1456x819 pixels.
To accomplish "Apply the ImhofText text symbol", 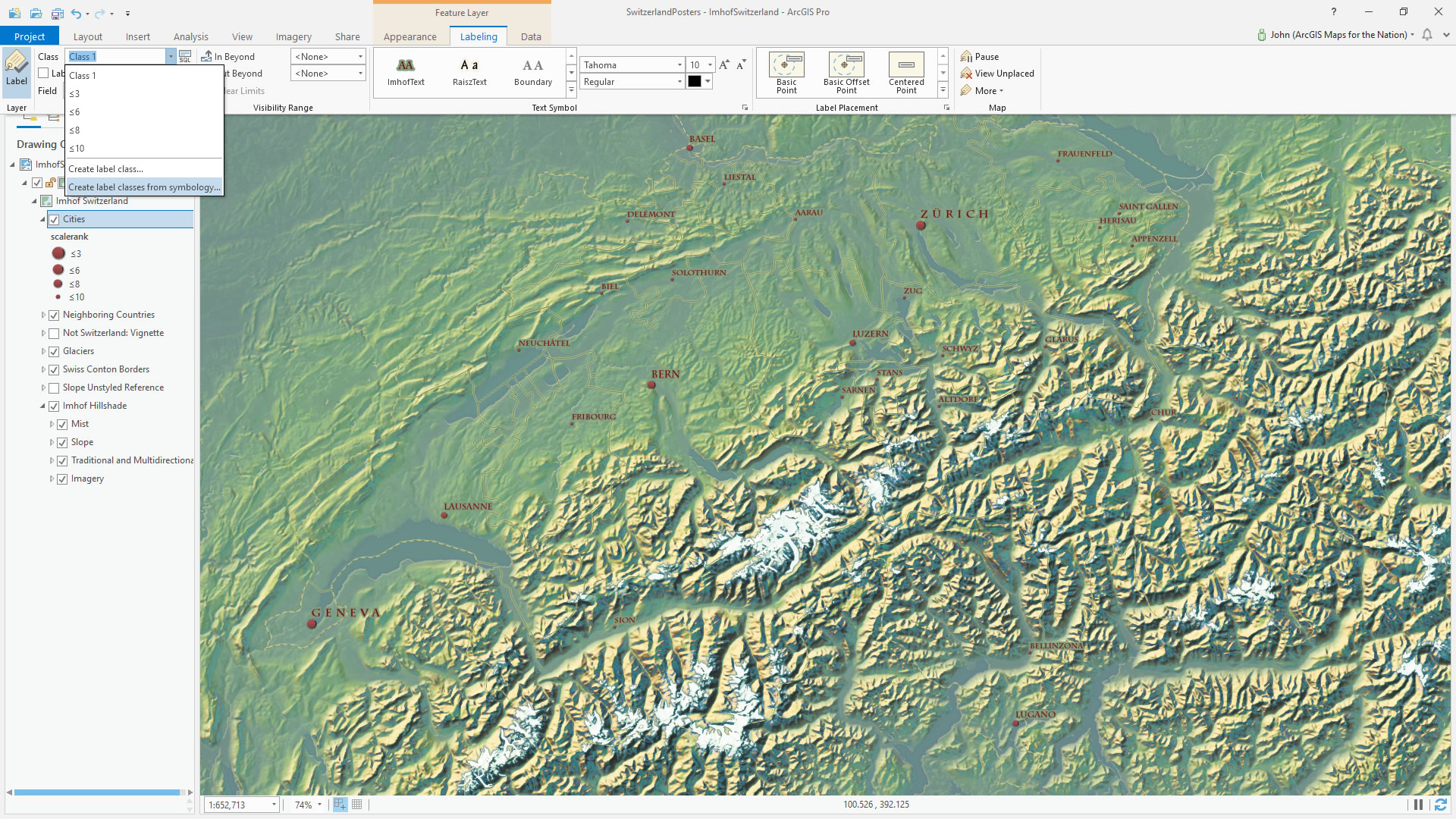I will tap(406, 72).
